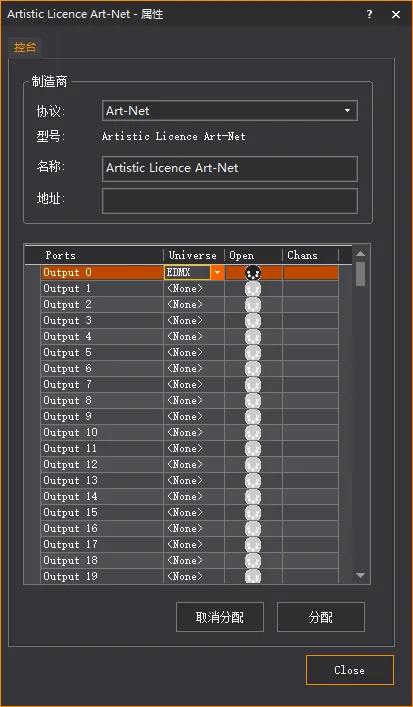Click the scrollbar down arrow in ports list
This screenshot has width=413, height=707.
[x=360, y=575]
